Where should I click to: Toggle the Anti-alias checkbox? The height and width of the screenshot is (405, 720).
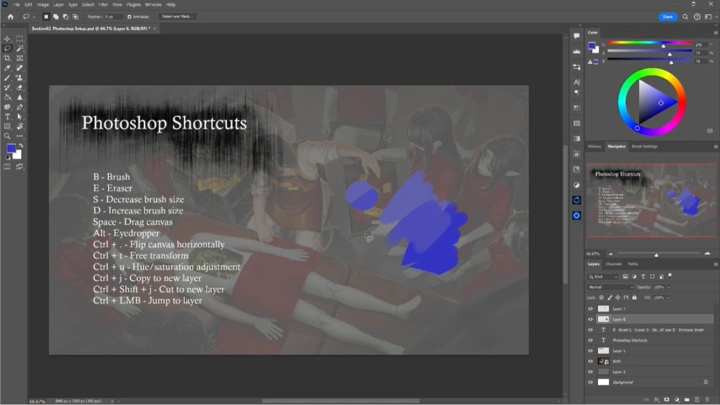129,17
